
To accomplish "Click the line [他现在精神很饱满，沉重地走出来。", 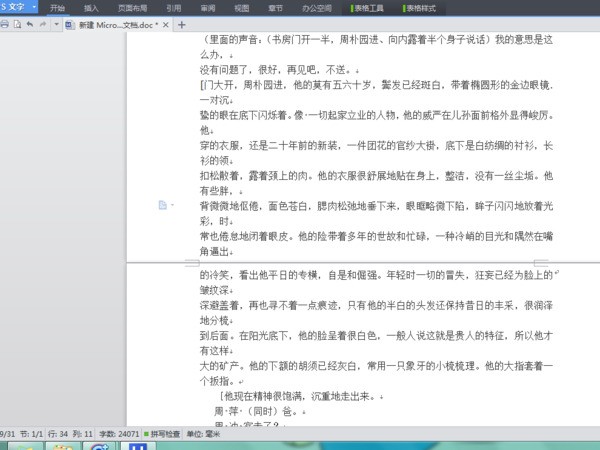I will (301, 396).
